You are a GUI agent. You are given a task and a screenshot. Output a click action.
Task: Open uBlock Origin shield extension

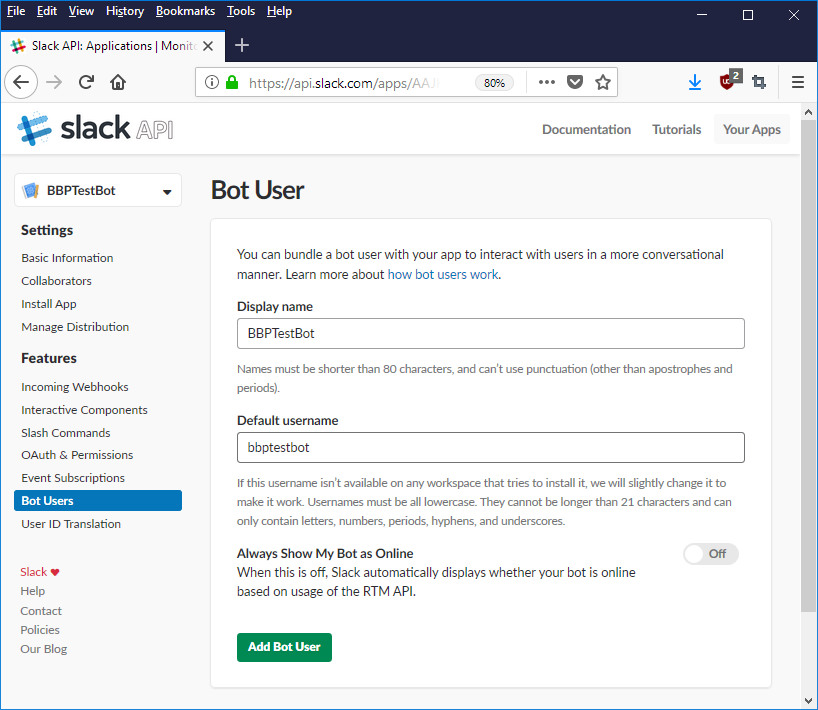point(729,80)
